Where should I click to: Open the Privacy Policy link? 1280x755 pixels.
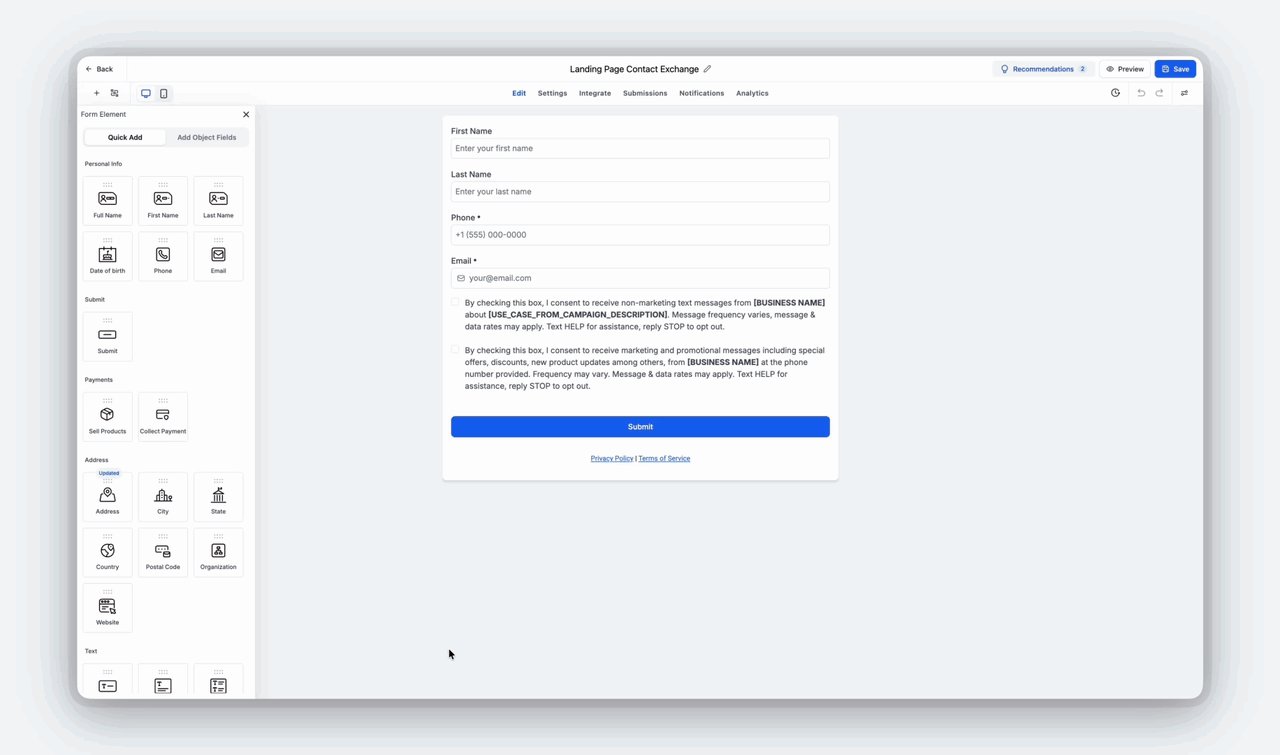pos(612,459)
